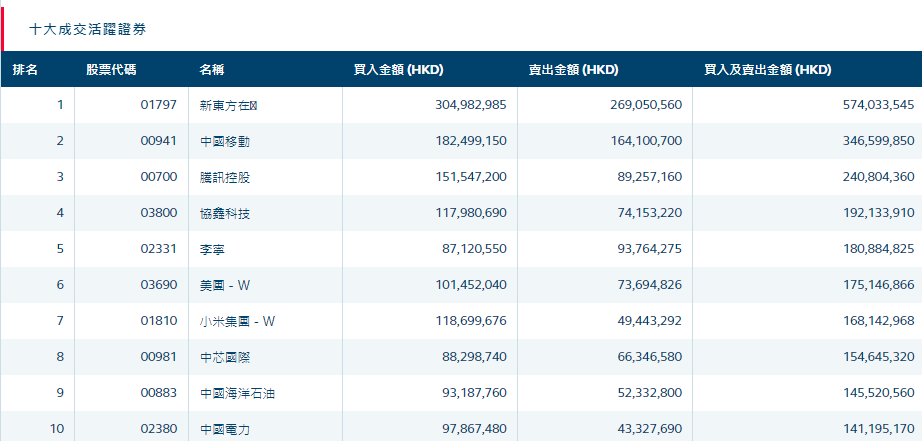Select stock code 03690
The image size is (922, 441).
(x=159, y=285)
